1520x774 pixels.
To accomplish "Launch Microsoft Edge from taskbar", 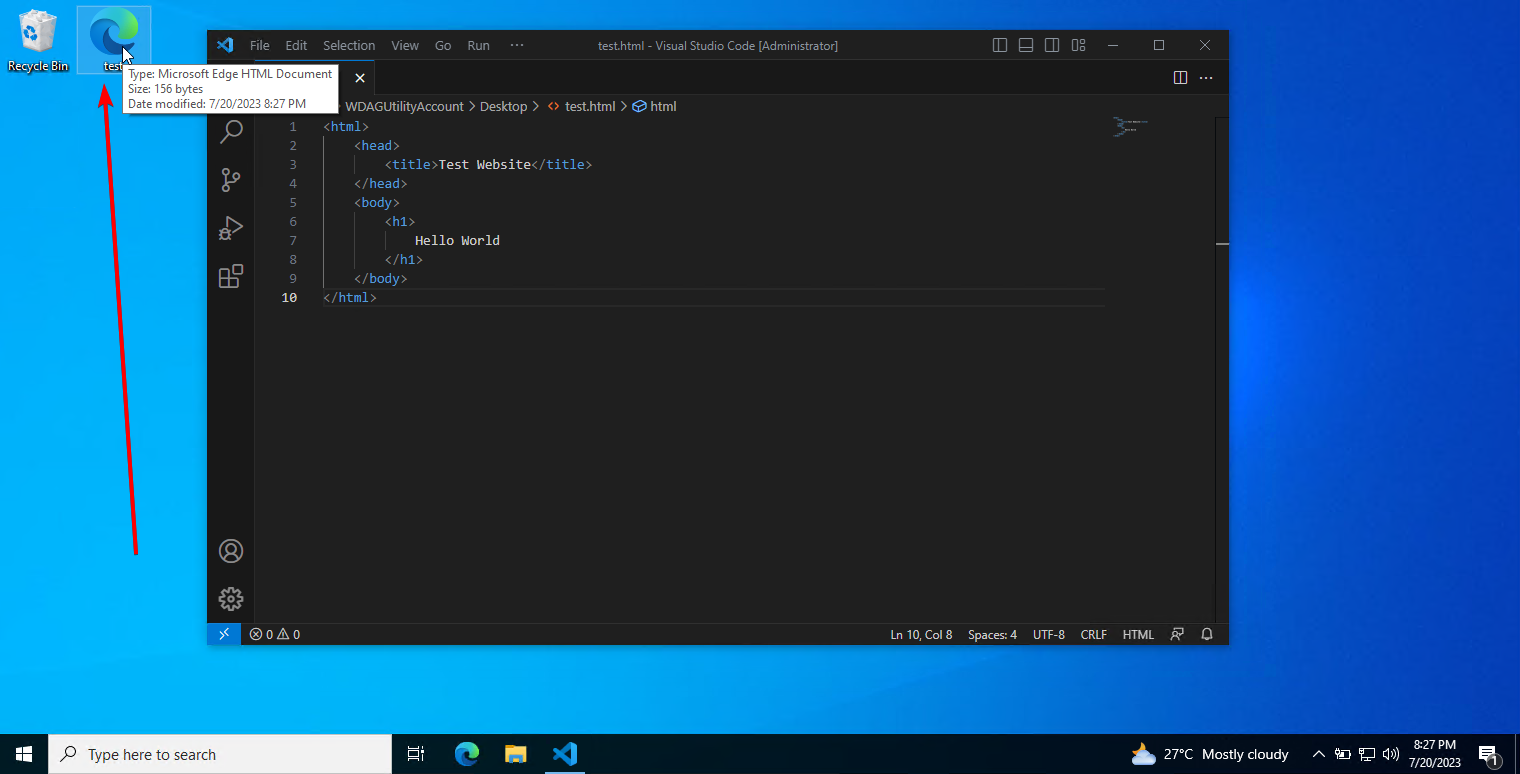I will (467, 754).
